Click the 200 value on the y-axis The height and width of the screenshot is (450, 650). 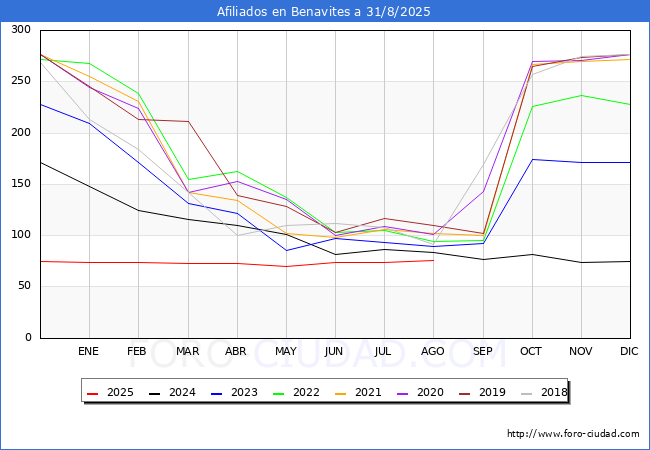pyautogui.click(x=21, y=133)
